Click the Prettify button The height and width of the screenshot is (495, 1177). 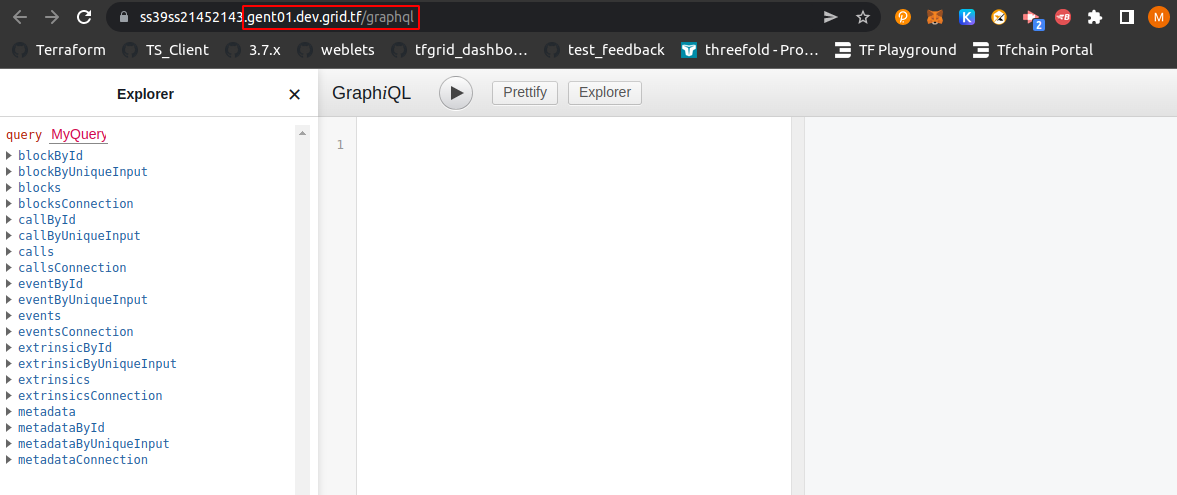pyautogui.click(x=525, y=92)
